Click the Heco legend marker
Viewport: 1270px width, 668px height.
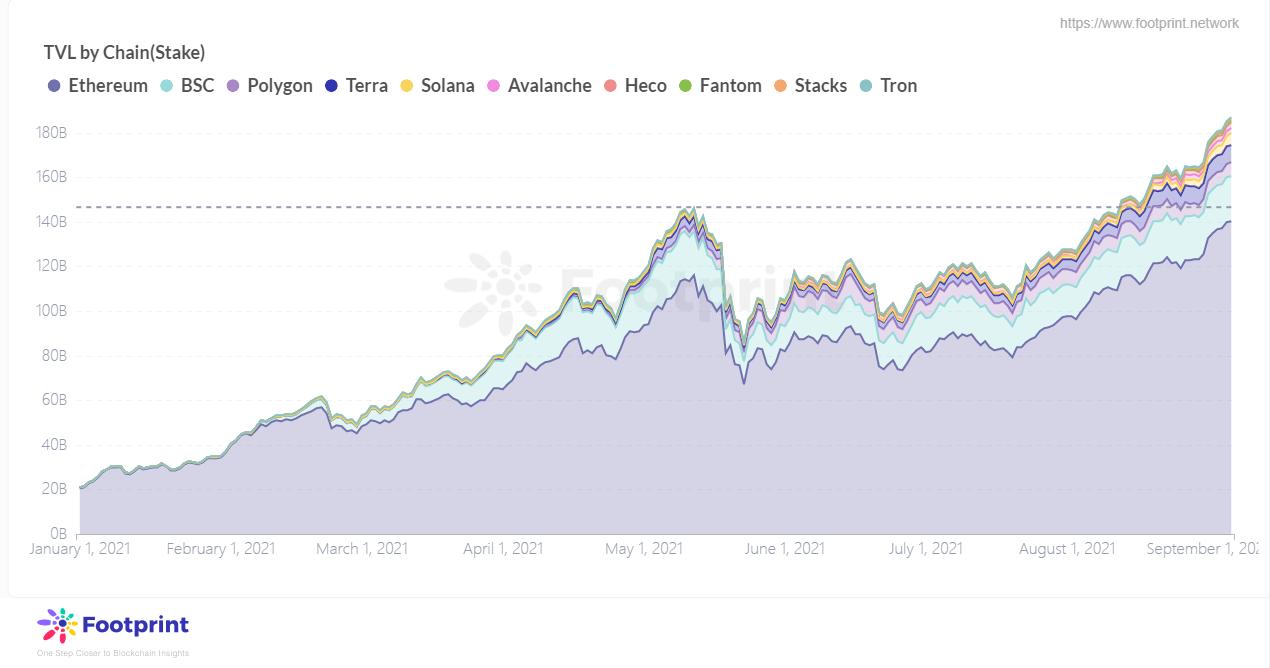tap(611, 86)
